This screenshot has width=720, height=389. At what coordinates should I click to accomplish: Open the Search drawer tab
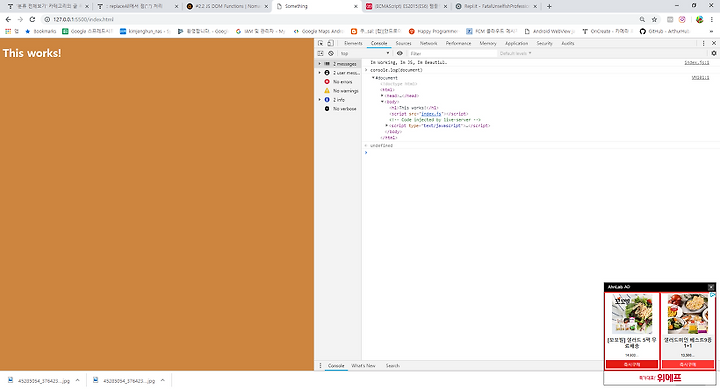(392, 366)
